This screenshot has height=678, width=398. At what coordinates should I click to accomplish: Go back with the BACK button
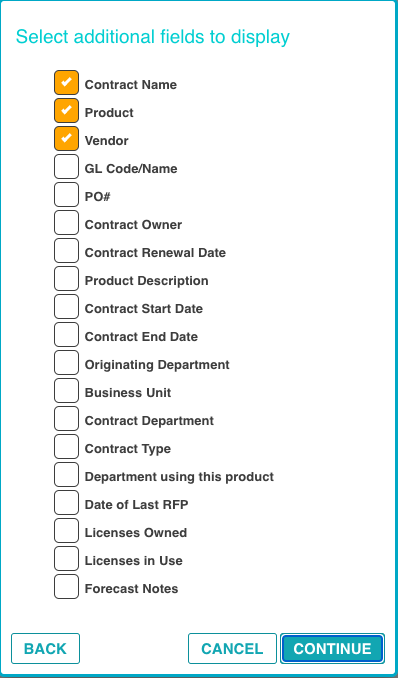coord(45,649)
